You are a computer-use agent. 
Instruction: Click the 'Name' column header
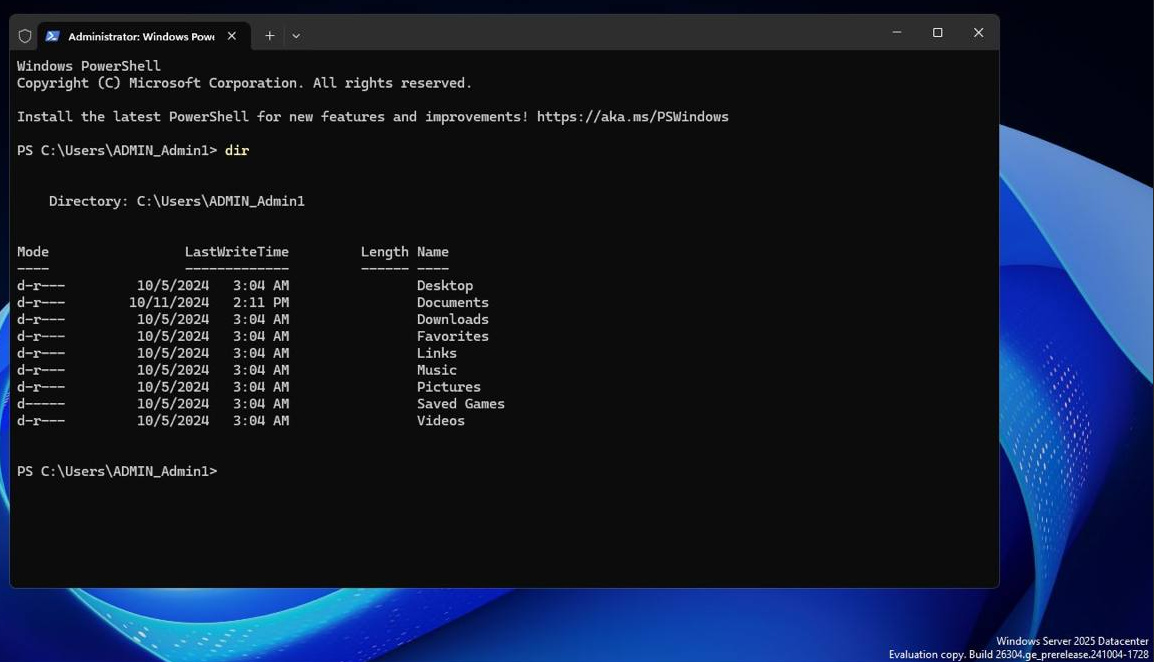(433, 252)
